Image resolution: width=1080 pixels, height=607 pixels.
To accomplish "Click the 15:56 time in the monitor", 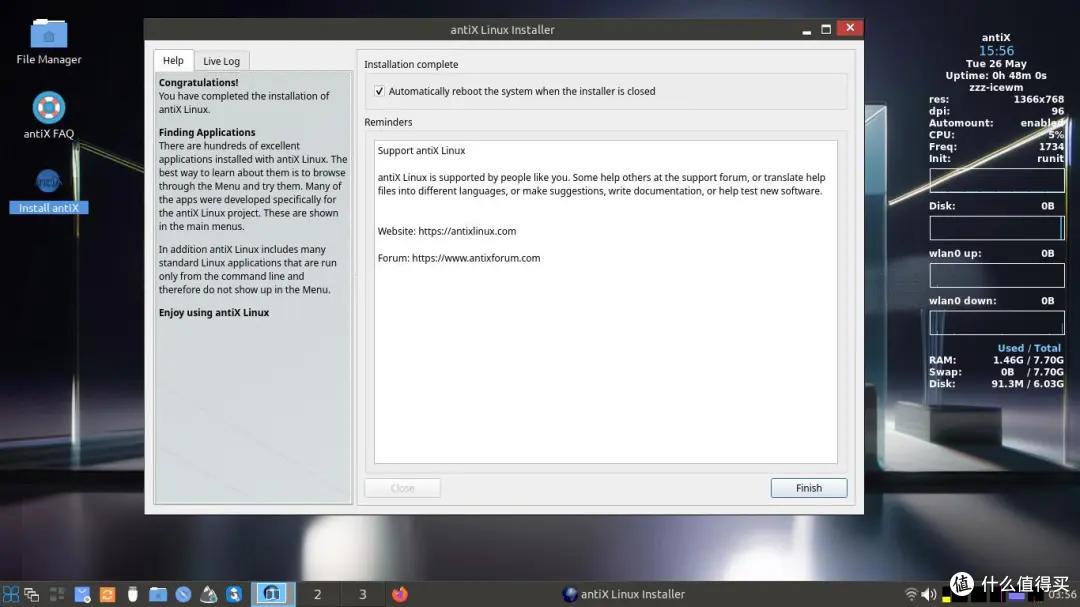I will 996,51.
